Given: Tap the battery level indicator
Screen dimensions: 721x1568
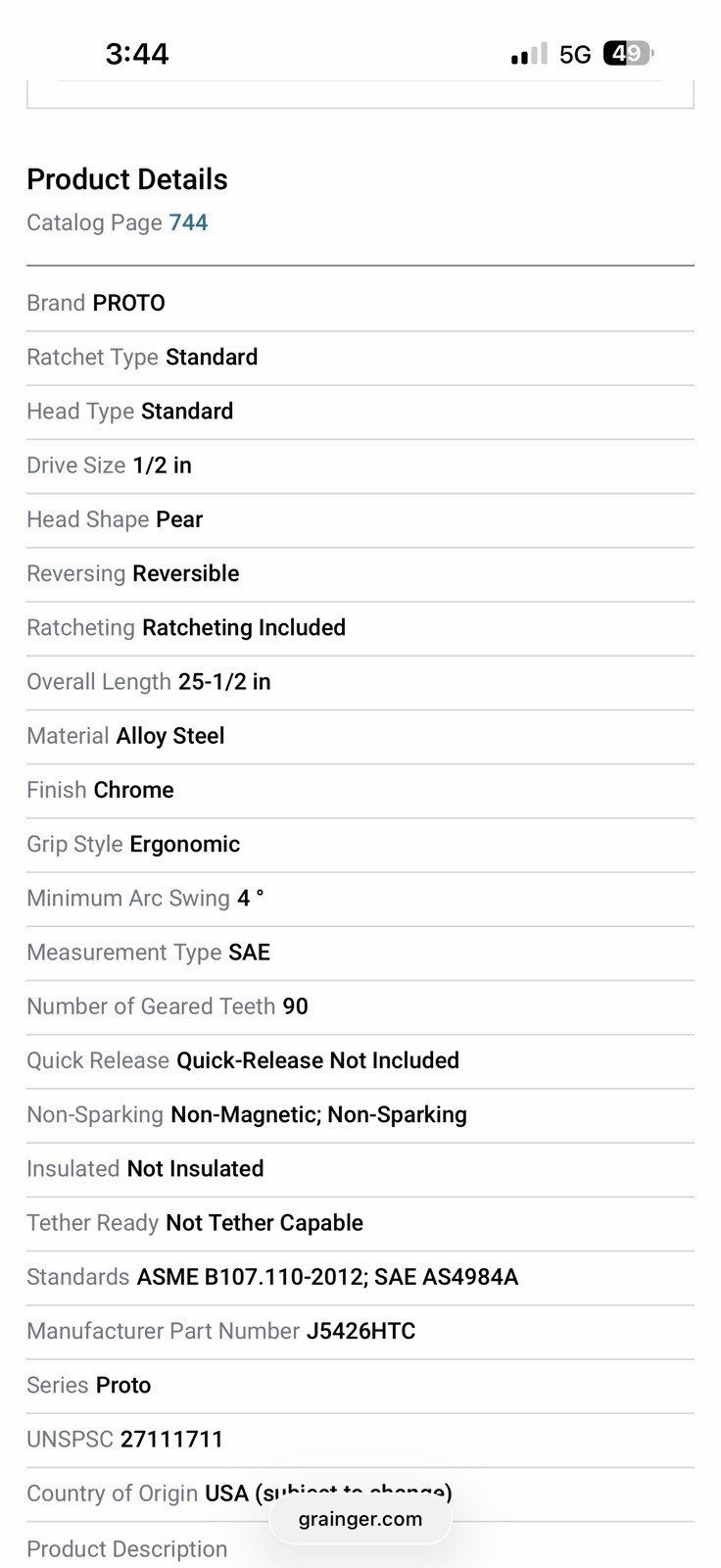Looking at the screenshot, I should coord(628,53).
